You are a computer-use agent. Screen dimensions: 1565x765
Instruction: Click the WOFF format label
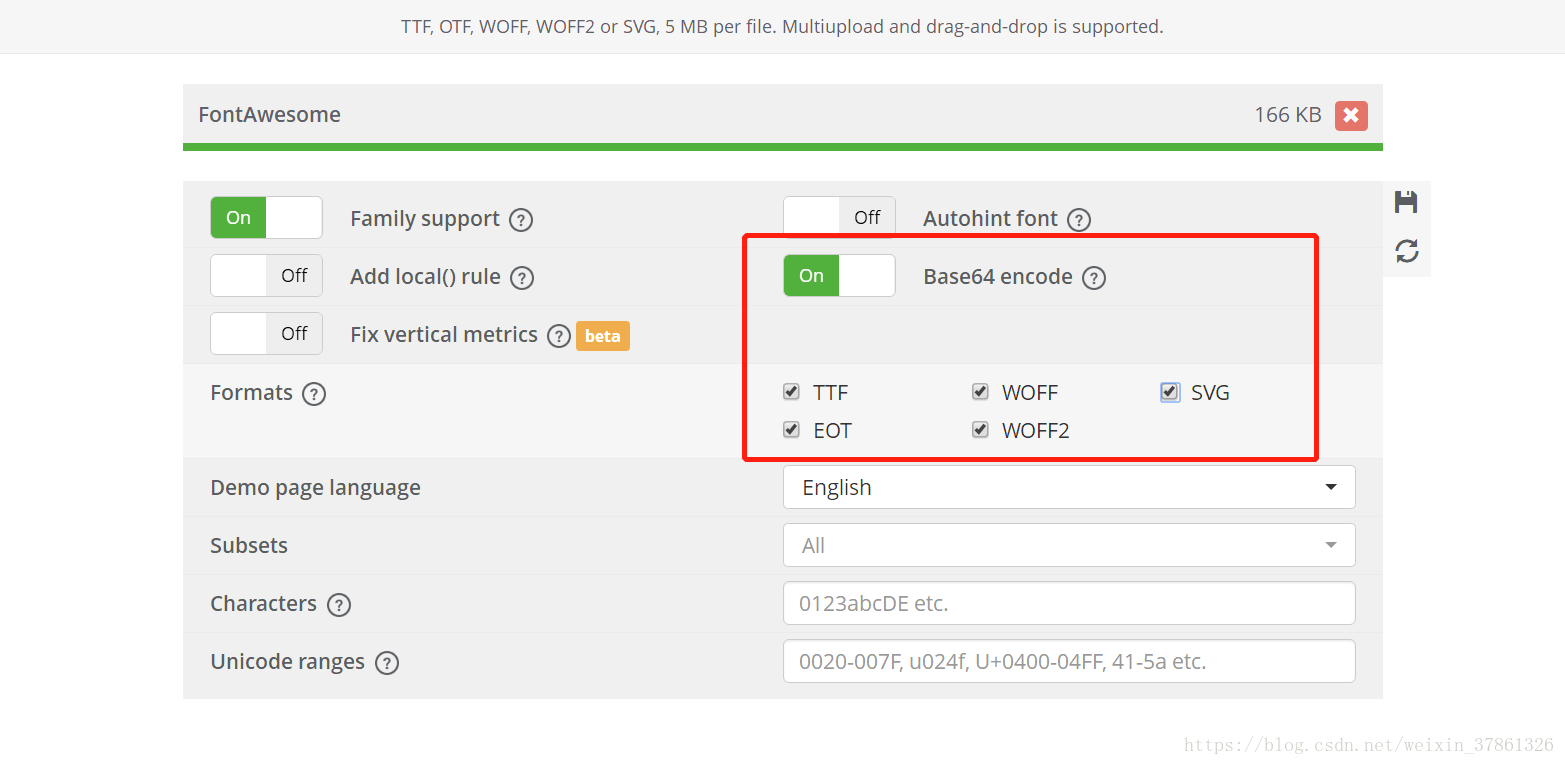[x=1030, y=393]
